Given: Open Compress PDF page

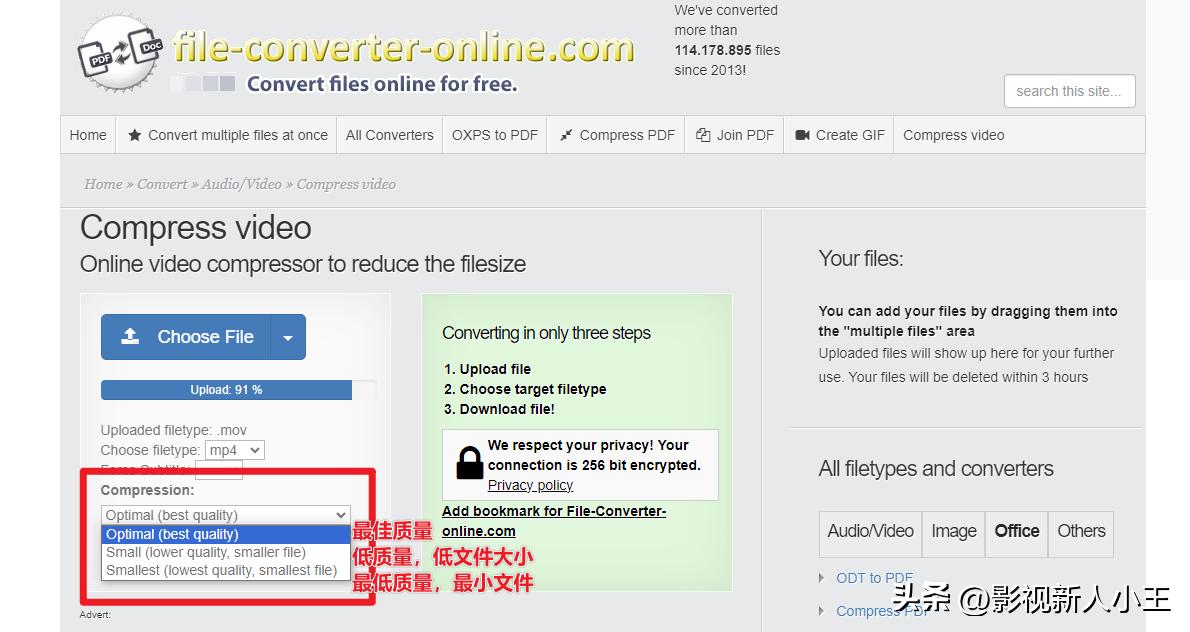Looking at the screenshot, I should click(616, 135).
